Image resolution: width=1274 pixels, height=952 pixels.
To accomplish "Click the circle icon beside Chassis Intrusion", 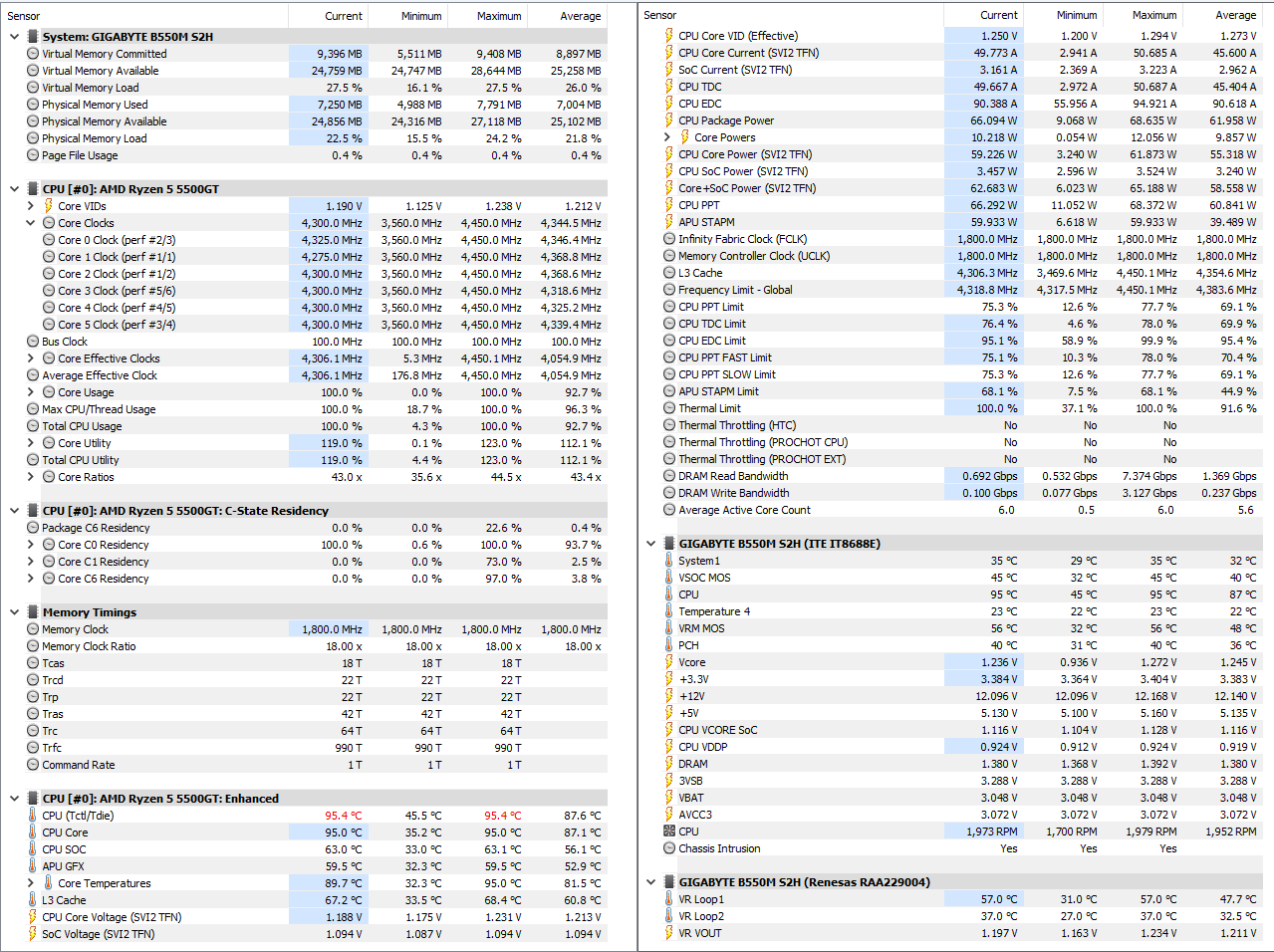I will [669, 848].
